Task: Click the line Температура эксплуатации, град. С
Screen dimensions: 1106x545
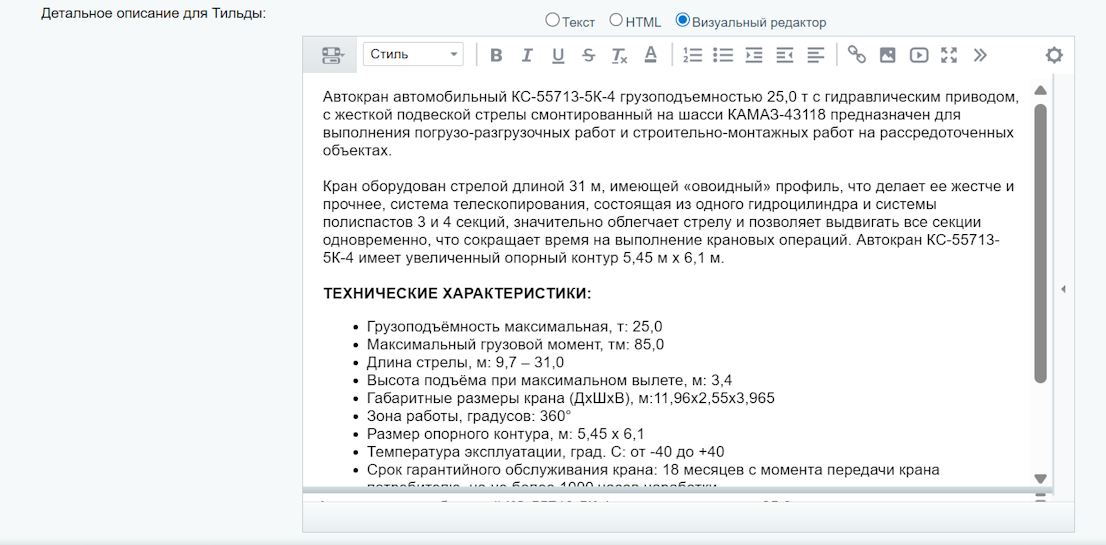Action: coord(545,452)
